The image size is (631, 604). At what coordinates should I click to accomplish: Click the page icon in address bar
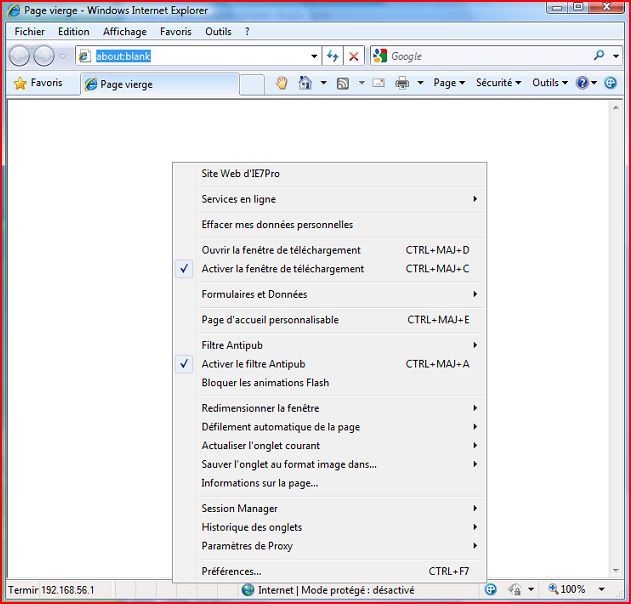[x=84, y=56]
